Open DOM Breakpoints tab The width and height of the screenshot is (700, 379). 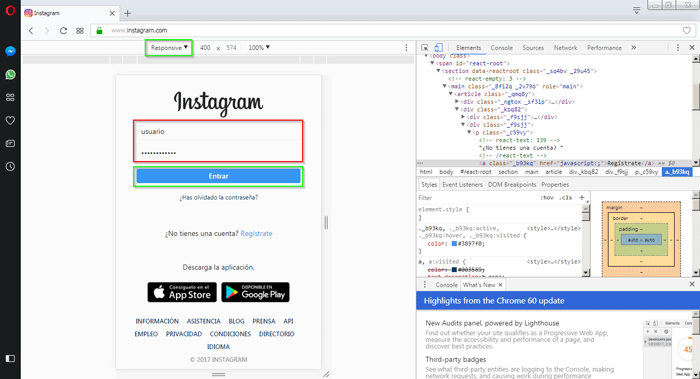point(512,184)
